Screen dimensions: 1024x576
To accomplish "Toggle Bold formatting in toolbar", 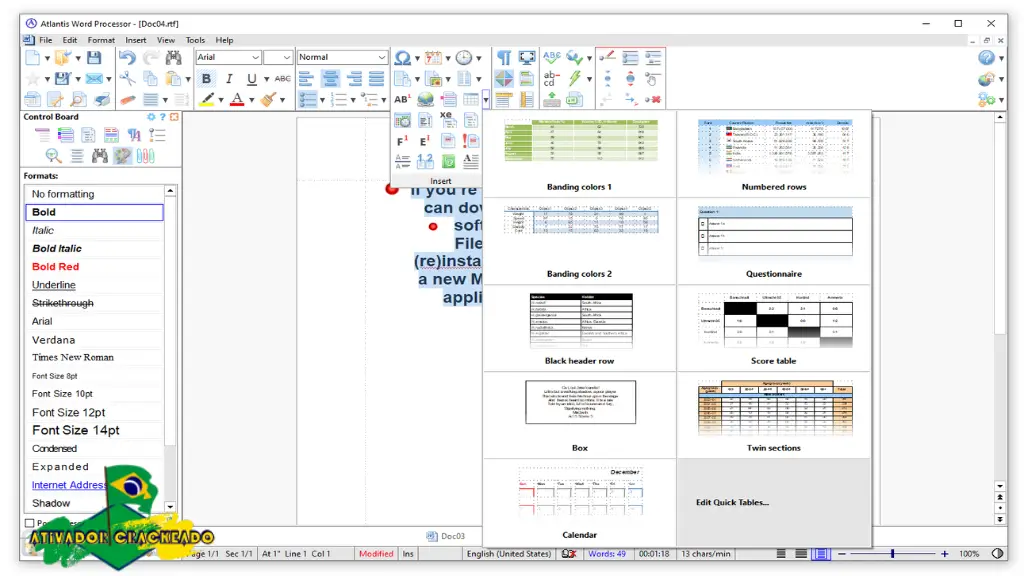I will (x=206, y=79).
